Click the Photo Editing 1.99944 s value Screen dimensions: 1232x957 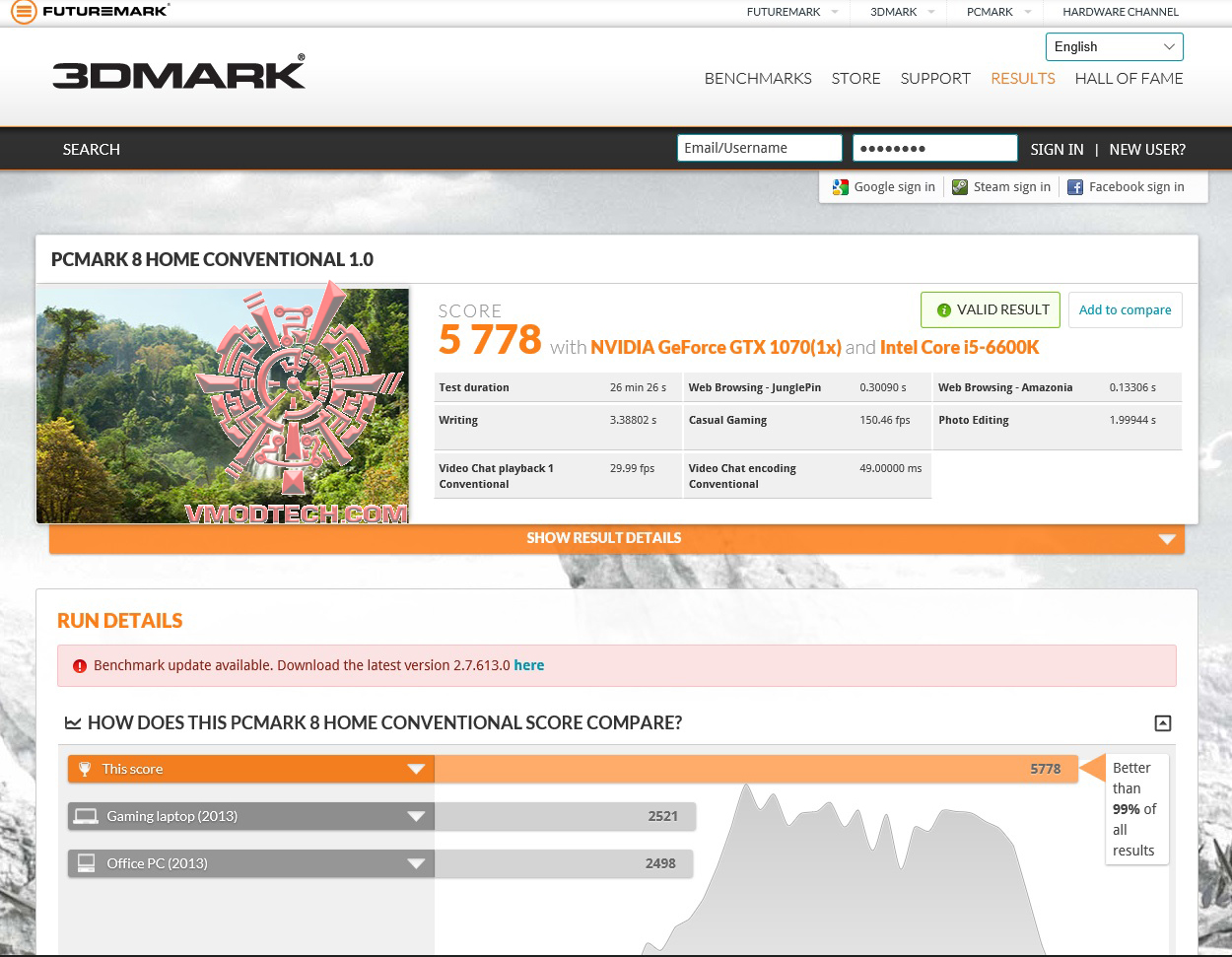pyautogui.click(x=1132, y=420)
